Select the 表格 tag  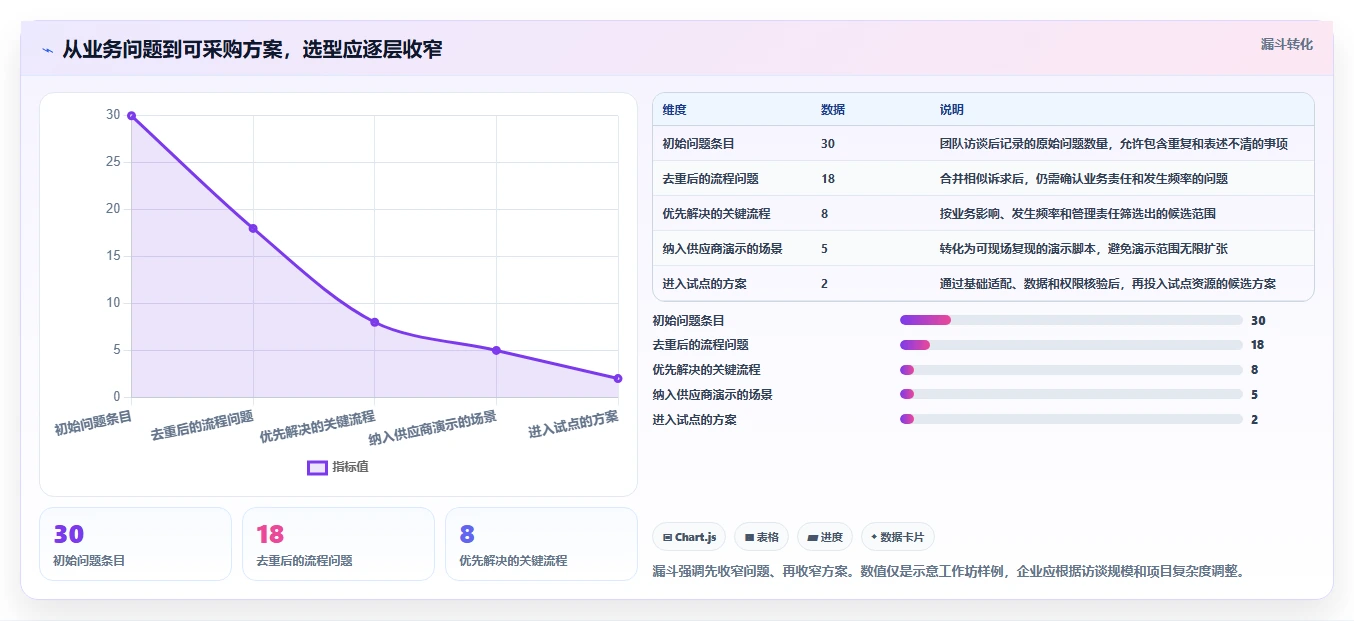(x=761, y=537)
